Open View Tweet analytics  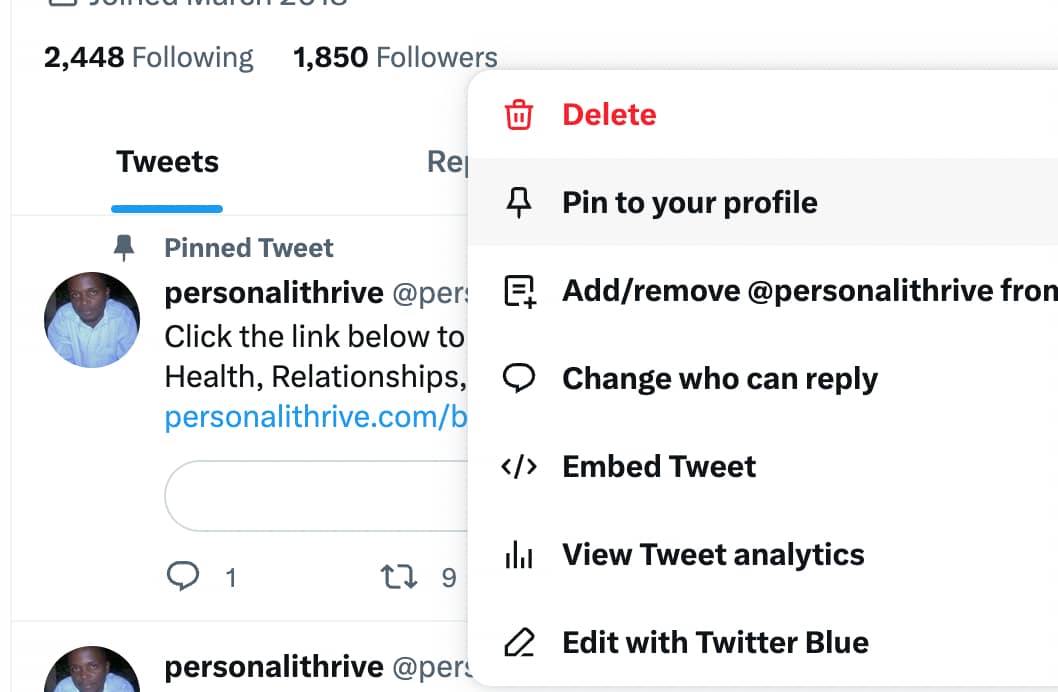click(762, 554)
